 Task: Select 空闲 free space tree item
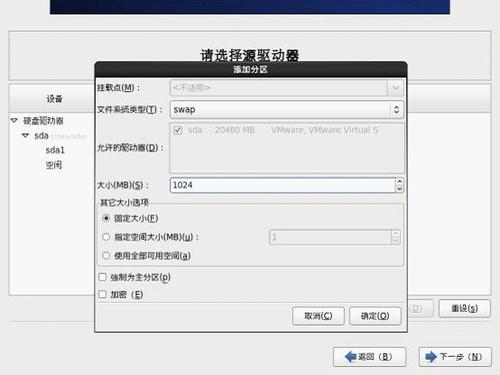click(54, 165)
